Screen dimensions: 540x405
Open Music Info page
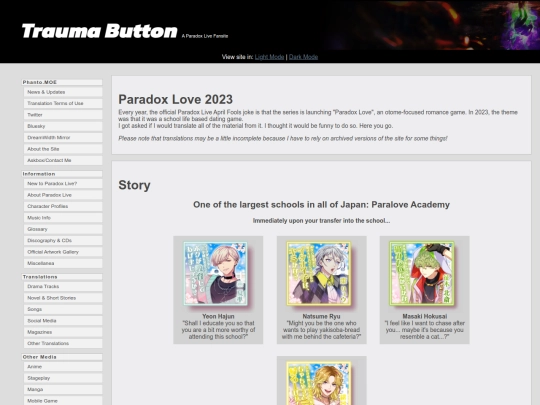tap(63, 218)
